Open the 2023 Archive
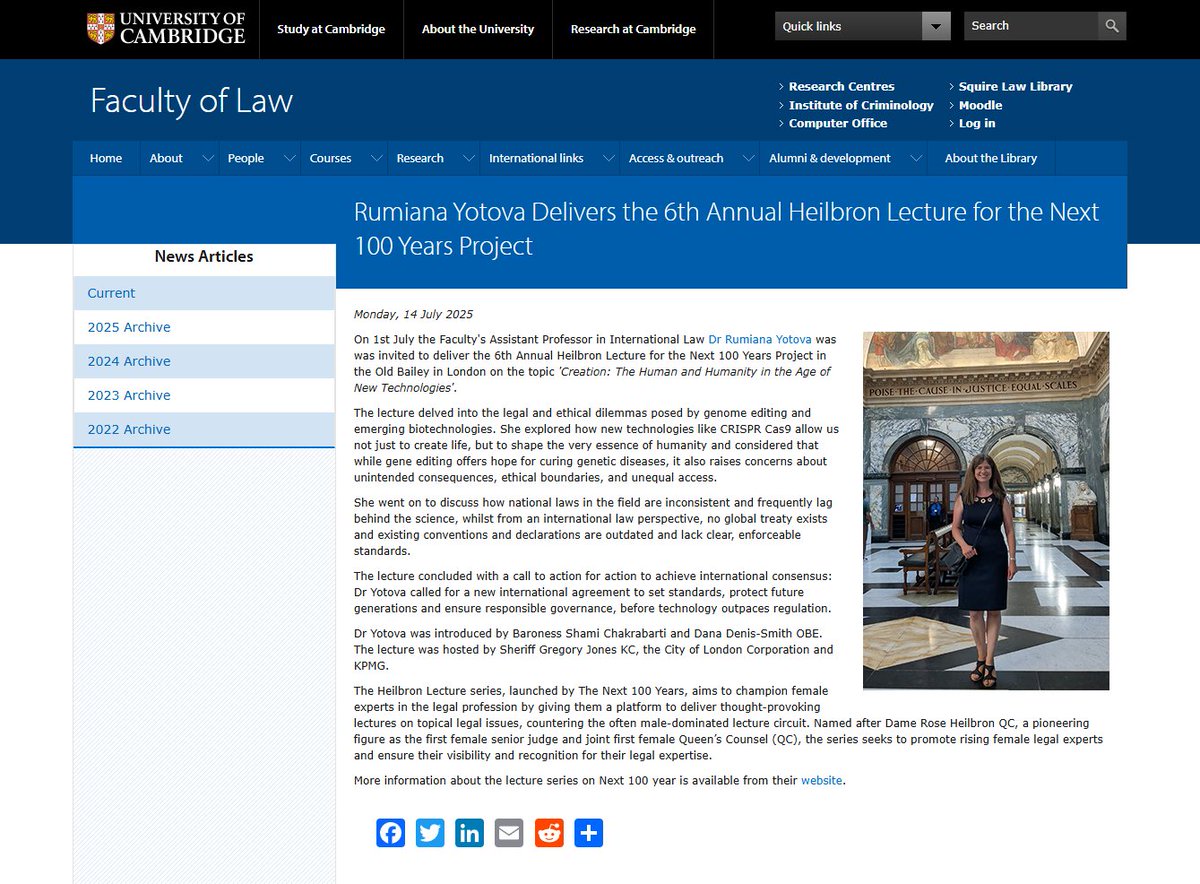The height and width of the screenshot is (884, 1200). 204,395
